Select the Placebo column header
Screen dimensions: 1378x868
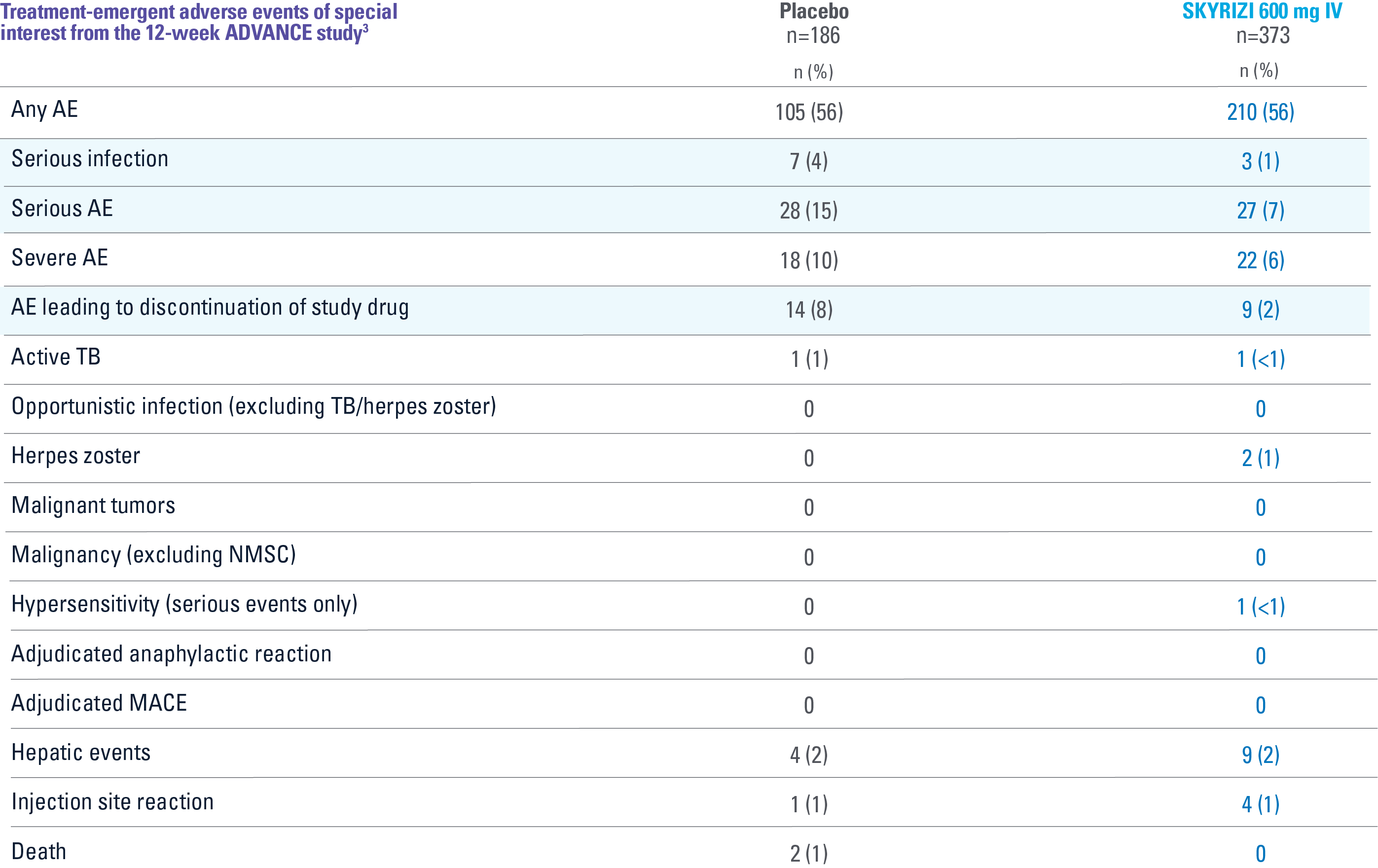click(x=814, y=11)
